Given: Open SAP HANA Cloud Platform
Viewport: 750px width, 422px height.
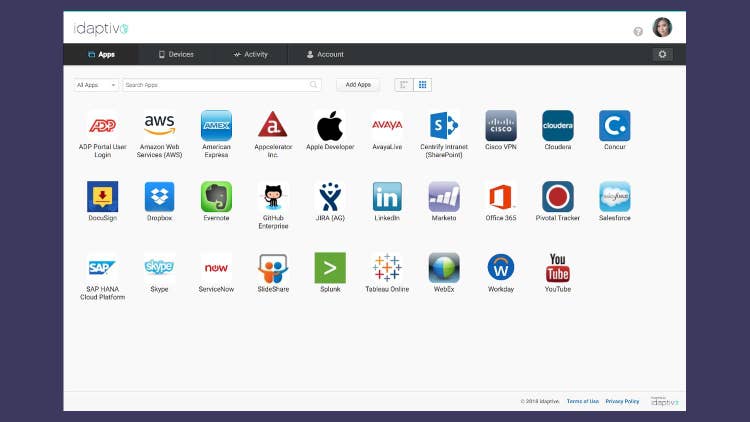Looking at the screenshot, I should click(102, 268).
